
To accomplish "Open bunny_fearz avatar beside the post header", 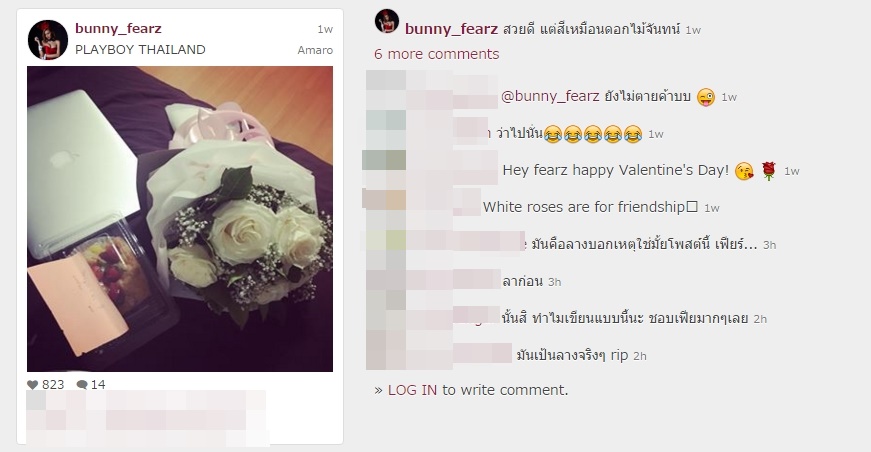I will coord(48,40).
